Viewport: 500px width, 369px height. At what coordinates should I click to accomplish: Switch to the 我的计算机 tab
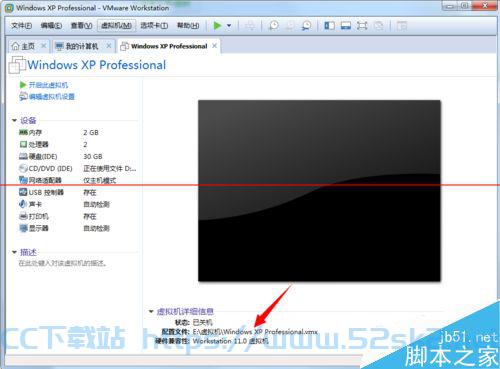coord(83,46)
